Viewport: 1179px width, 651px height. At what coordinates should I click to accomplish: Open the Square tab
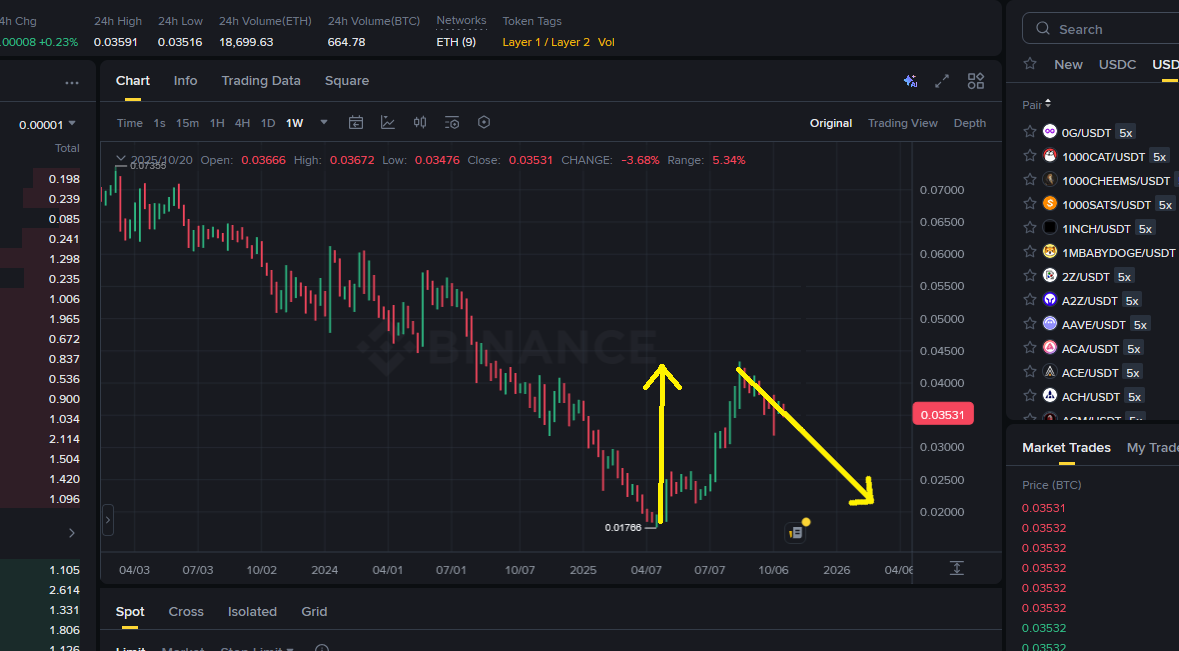point(347,81)
